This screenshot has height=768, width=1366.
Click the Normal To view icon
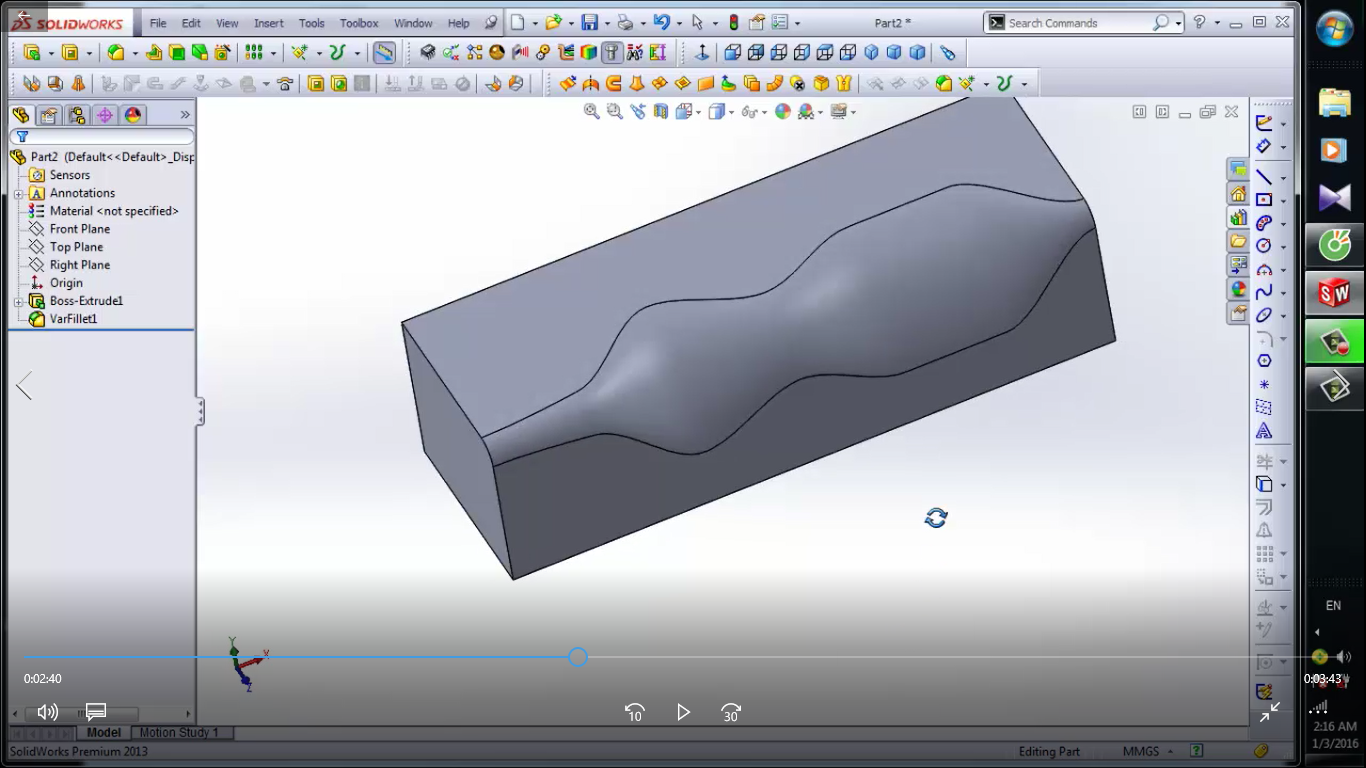[701, 53]
